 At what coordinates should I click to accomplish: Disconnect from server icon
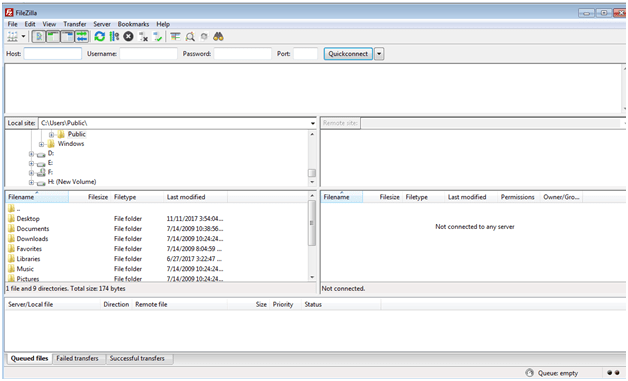pos(143,37)
